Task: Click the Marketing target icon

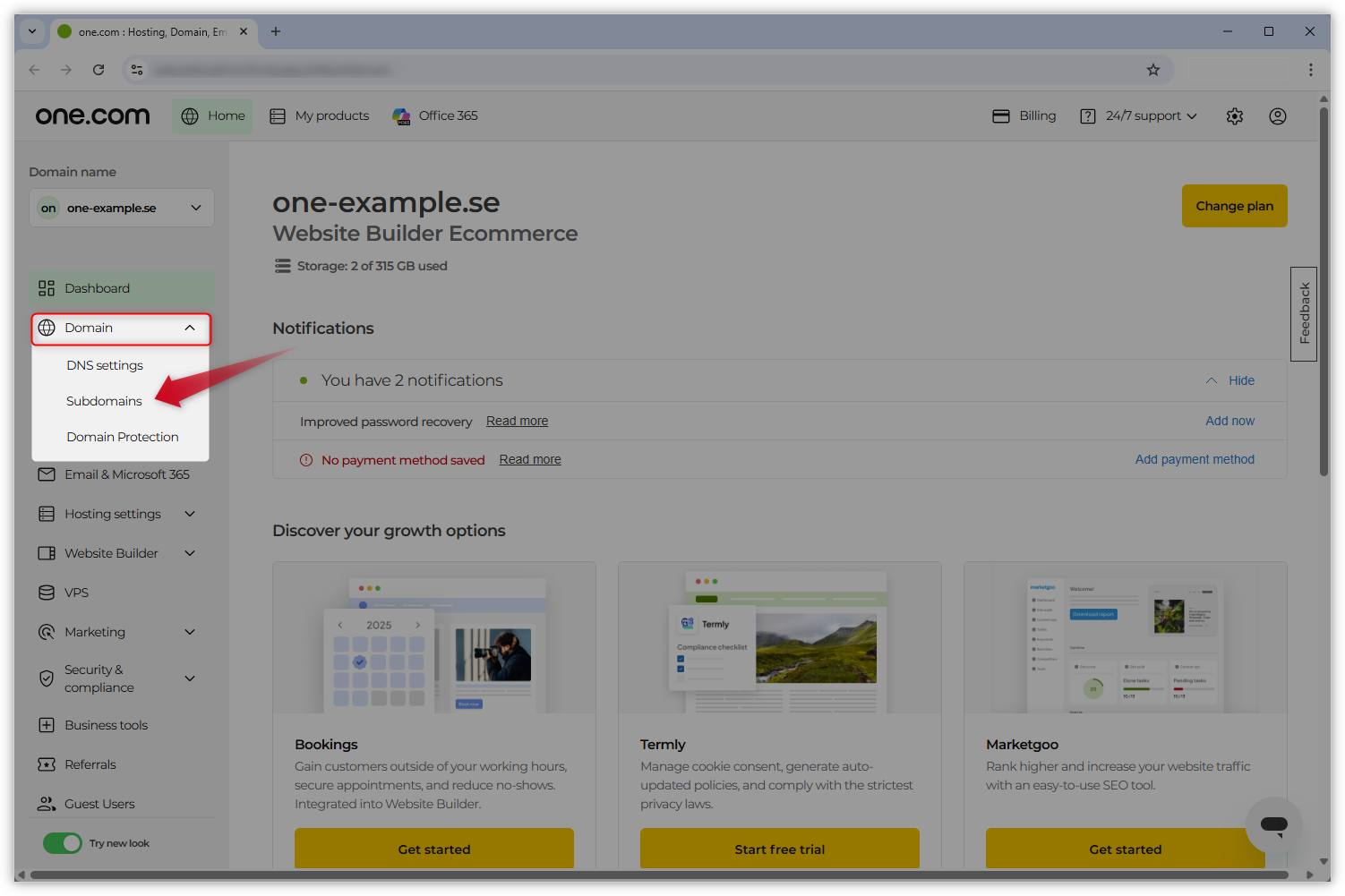Action: click(47, 632)
